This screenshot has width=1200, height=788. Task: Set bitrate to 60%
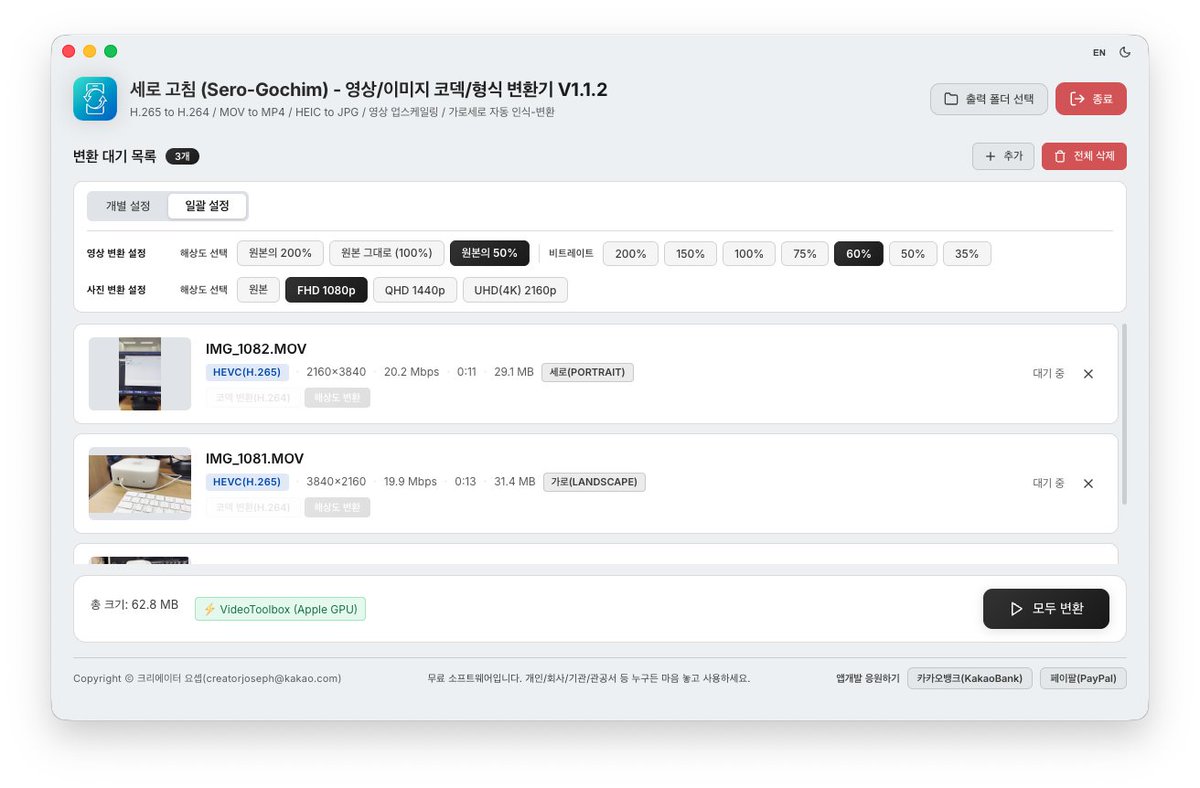pyautogui.click(x=858, y=253)
